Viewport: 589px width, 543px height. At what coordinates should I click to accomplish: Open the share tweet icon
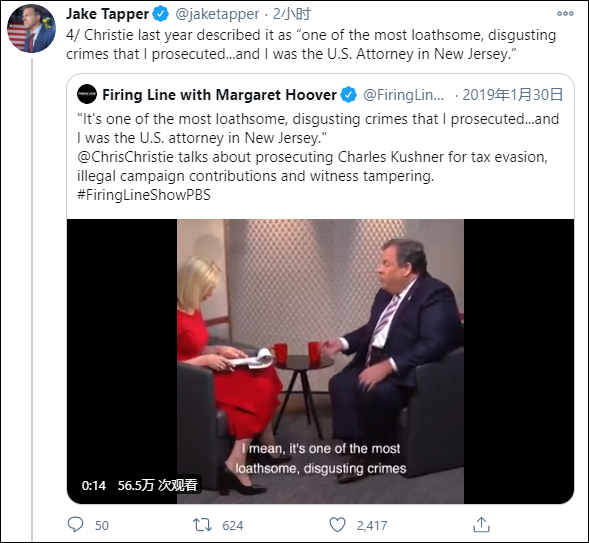tap(481, 524)
